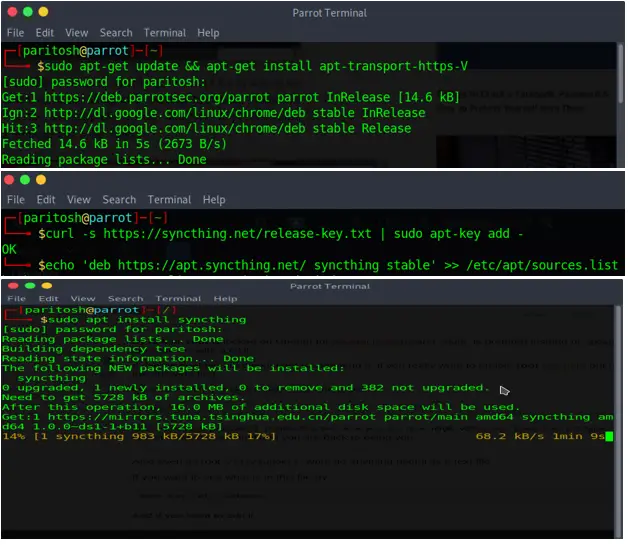Click '0 upgraded, 1 newly installed' line
Screen dimensions: 630x545
point(245,387)
